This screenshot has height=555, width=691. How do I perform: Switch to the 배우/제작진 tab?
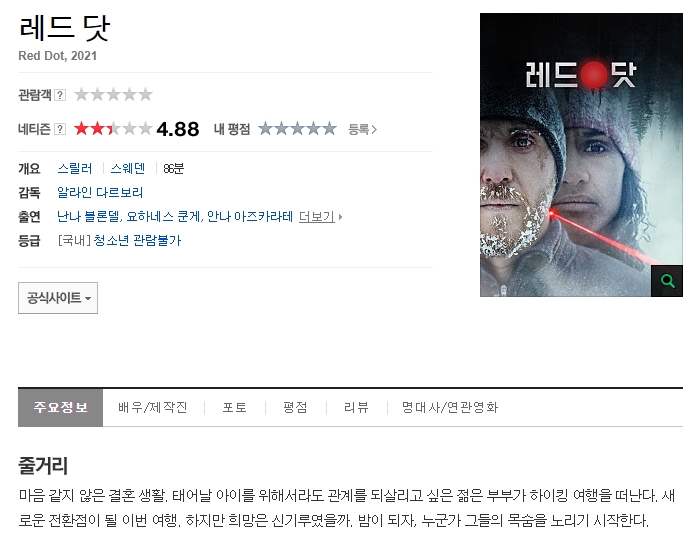click(153, 407)
